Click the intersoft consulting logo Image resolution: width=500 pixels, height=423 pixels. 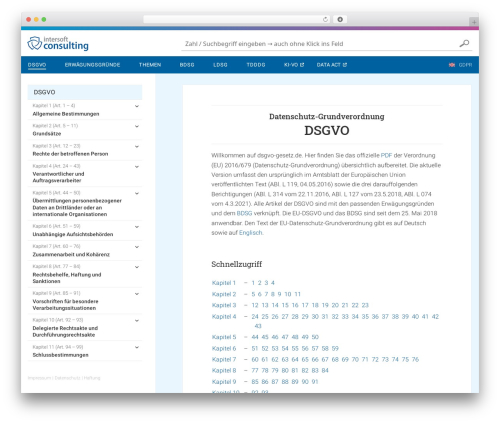[58, 43]
